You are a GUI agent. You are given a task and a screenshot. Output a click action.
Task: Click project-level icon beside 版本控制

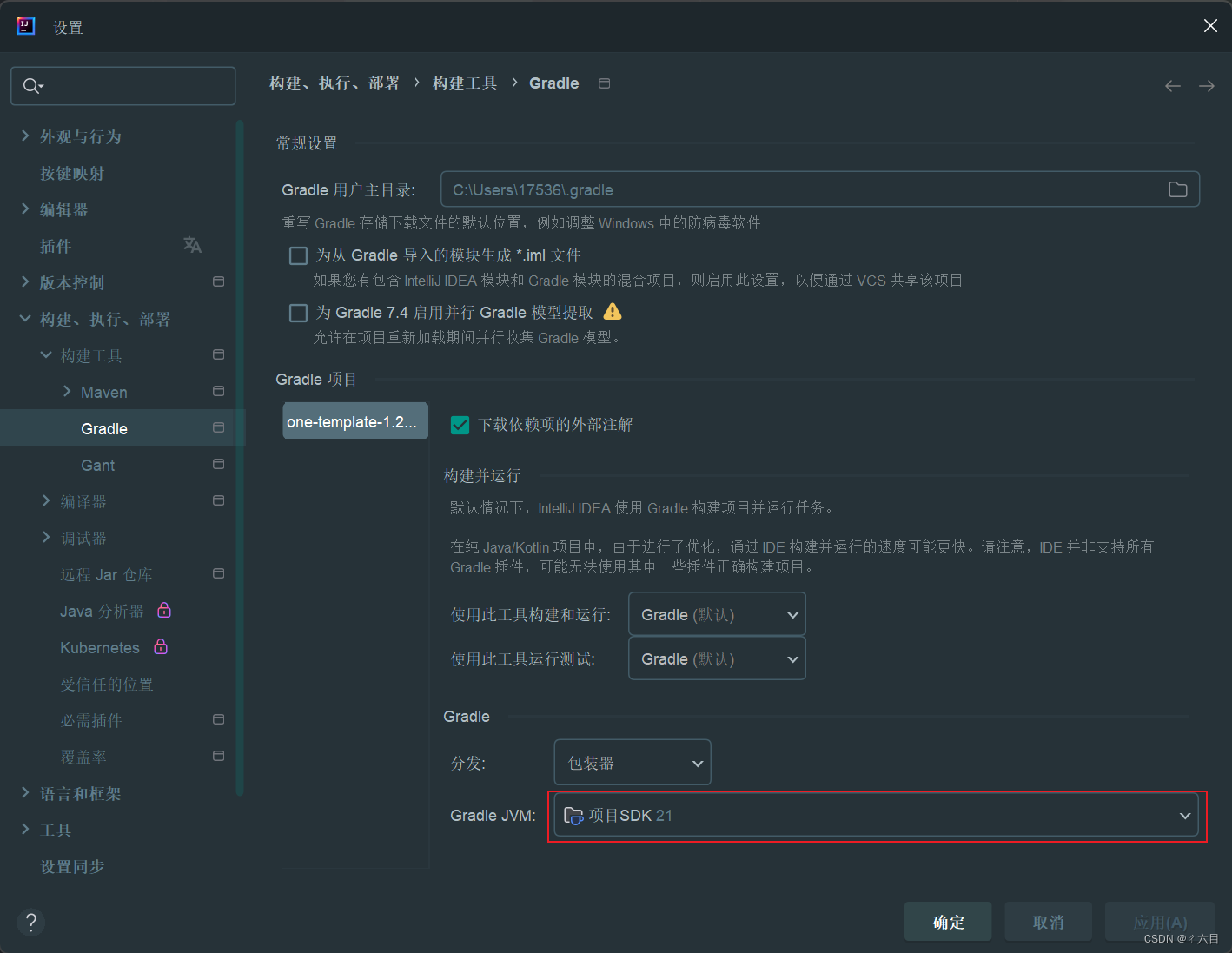[219, 281]
